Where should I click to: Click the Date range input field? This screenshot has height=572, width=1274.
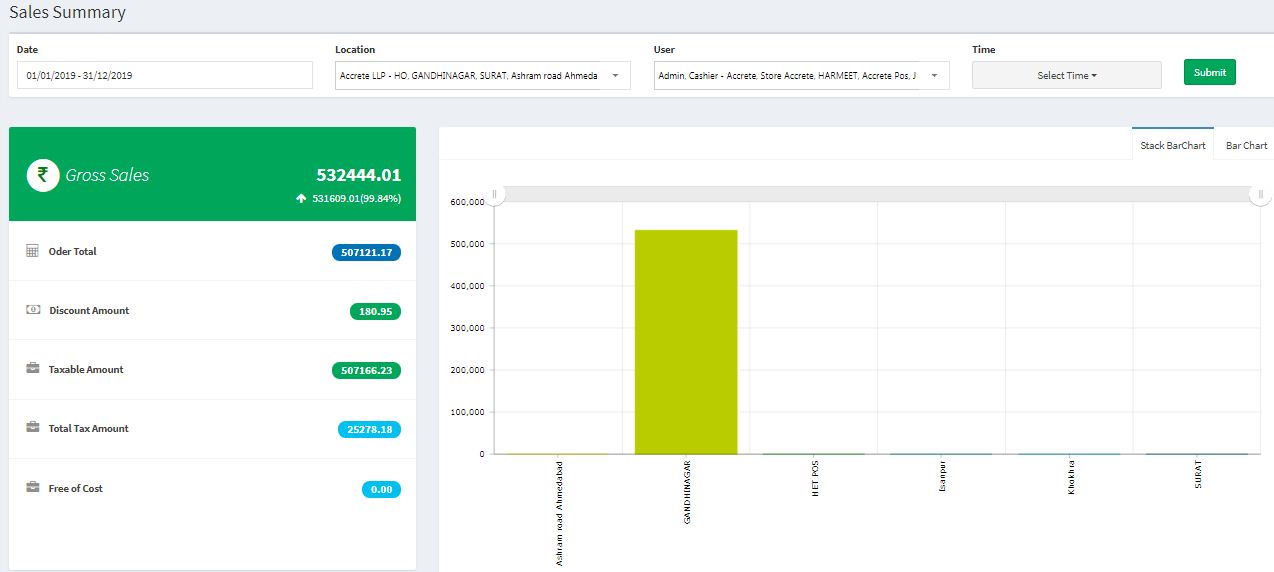pos(164,76)
